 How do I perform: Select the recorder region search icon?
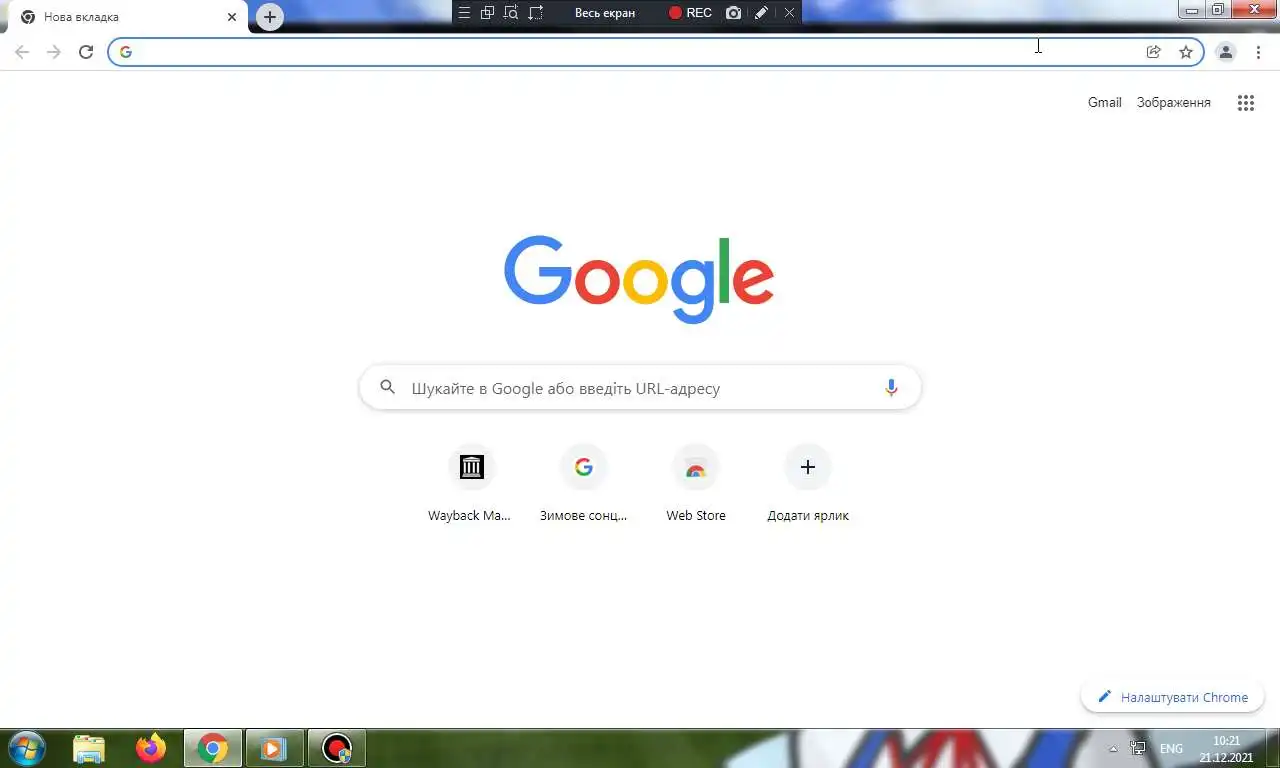[512, 13]
